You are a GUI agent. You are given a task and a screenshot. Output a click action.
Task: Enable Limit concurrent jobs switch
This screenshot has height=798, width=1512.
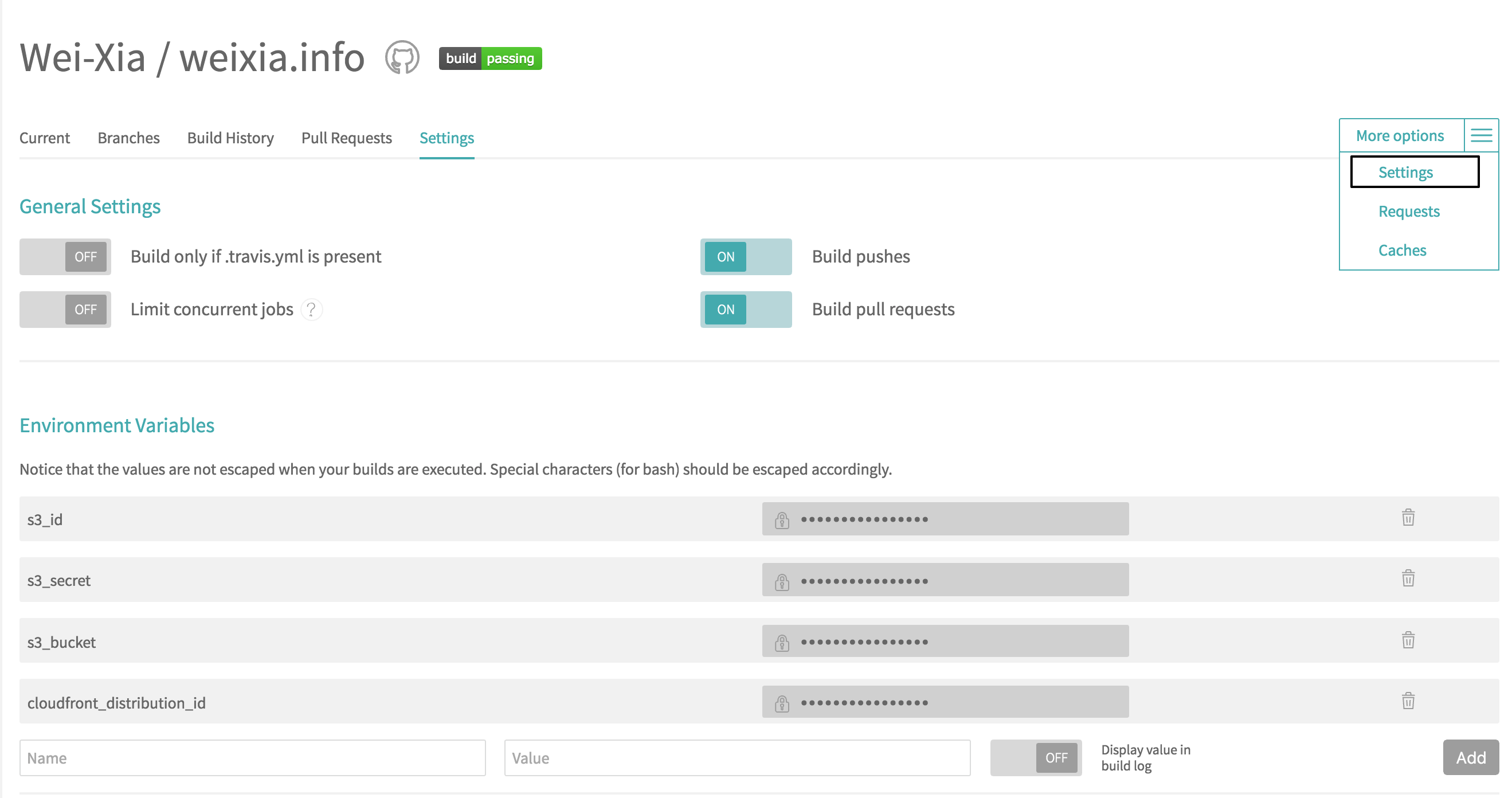coord(65,310)
